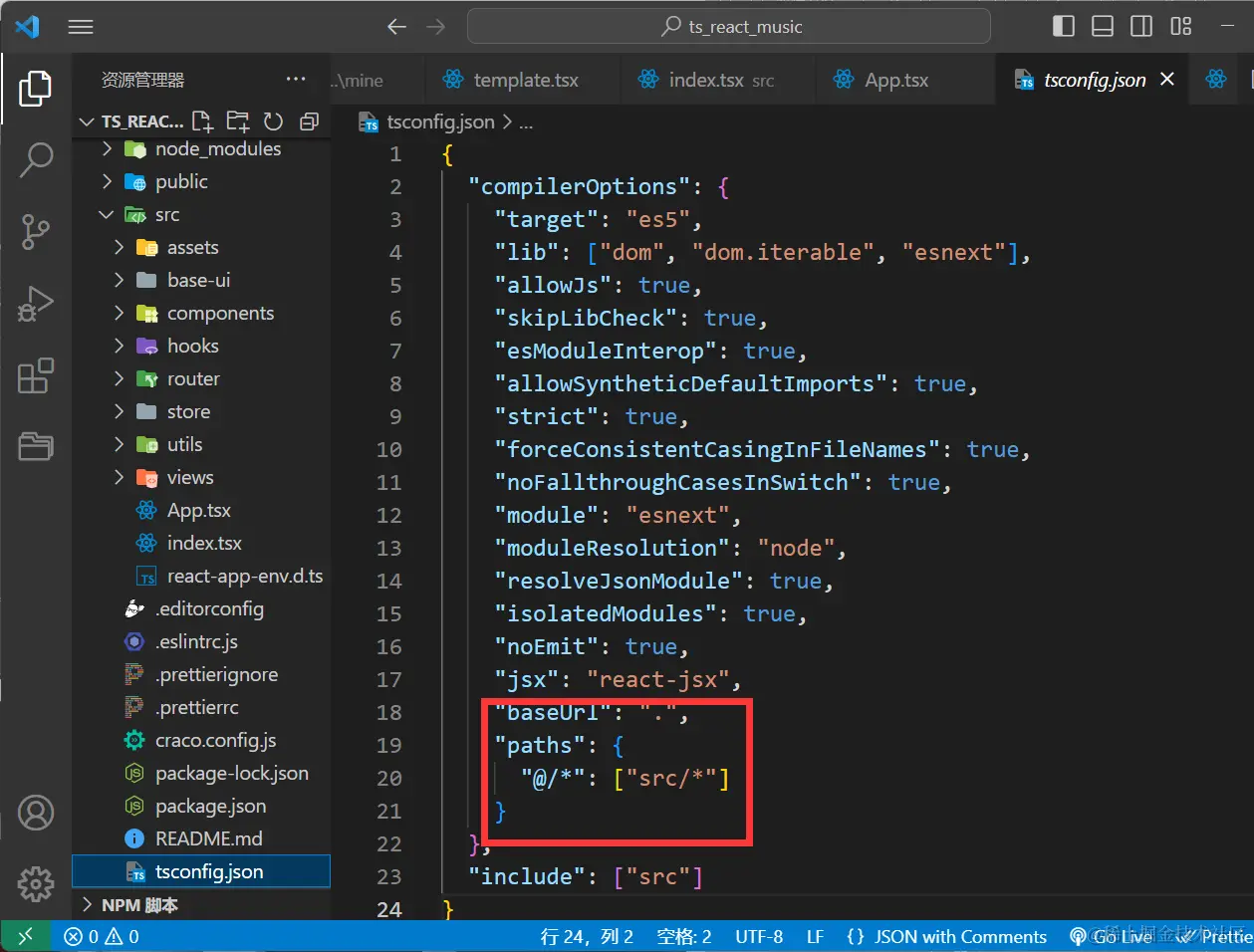Collapse the src folder
This screenshot has height=952, width=1254.
108,214
